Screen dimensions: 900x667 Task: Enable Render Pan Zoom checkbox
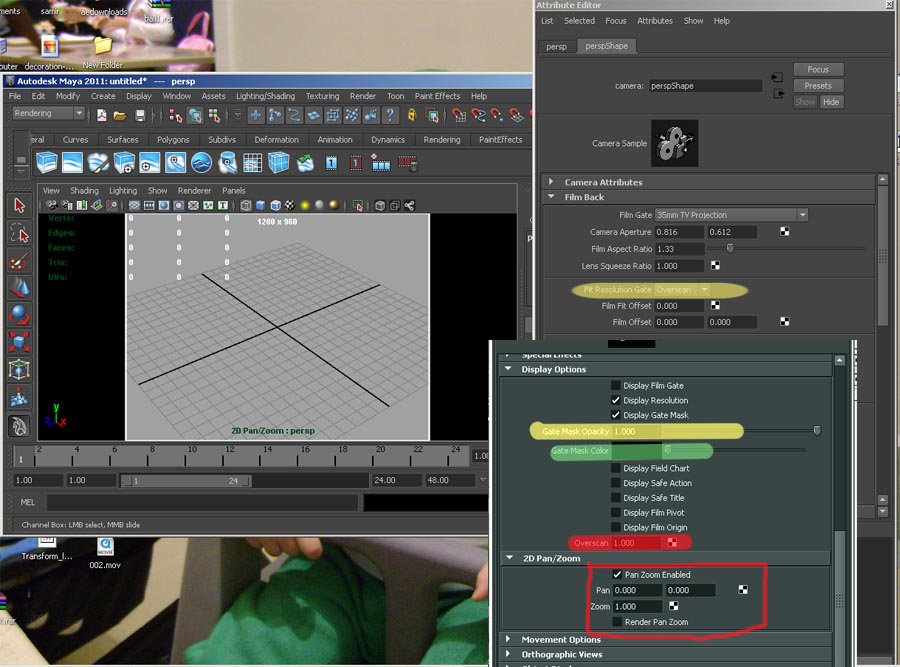(x=617, y=622)
